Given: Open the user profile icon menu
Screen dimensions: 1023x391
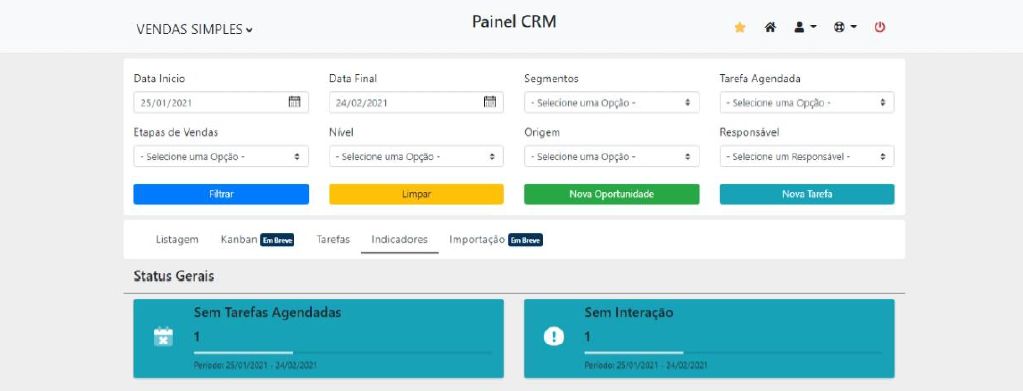Looking at the screenshot, I should pyautogui.click(x=805, y=27).
